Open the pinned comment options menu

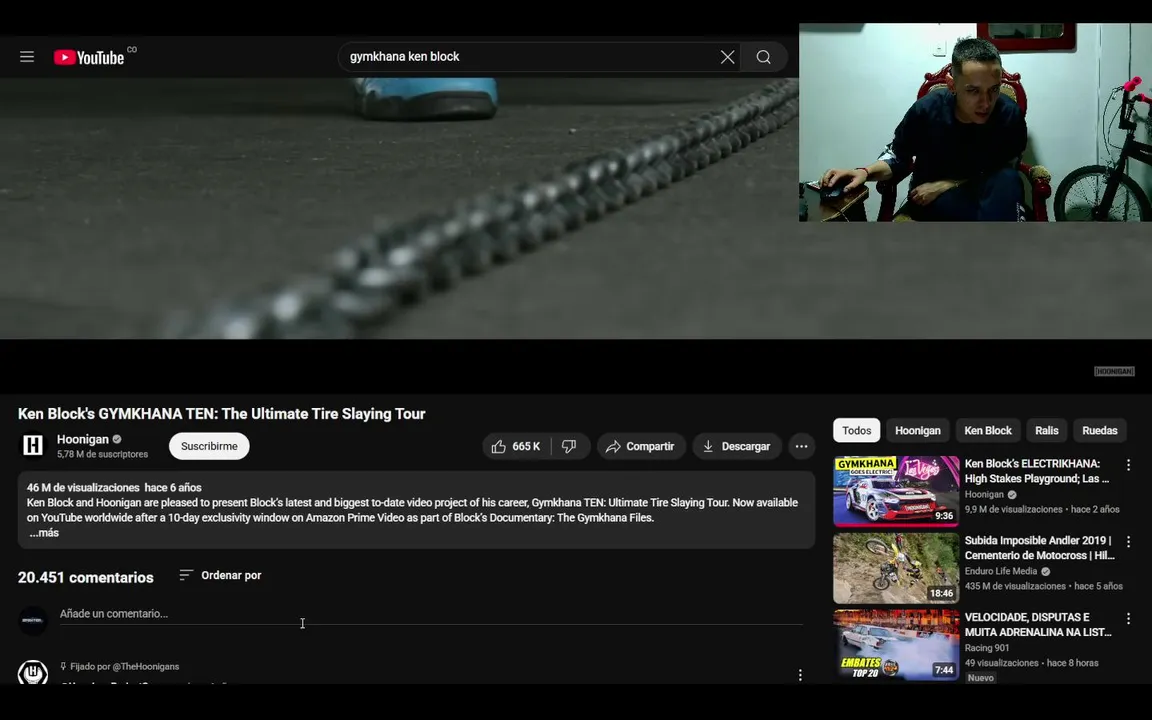[800, 674]
